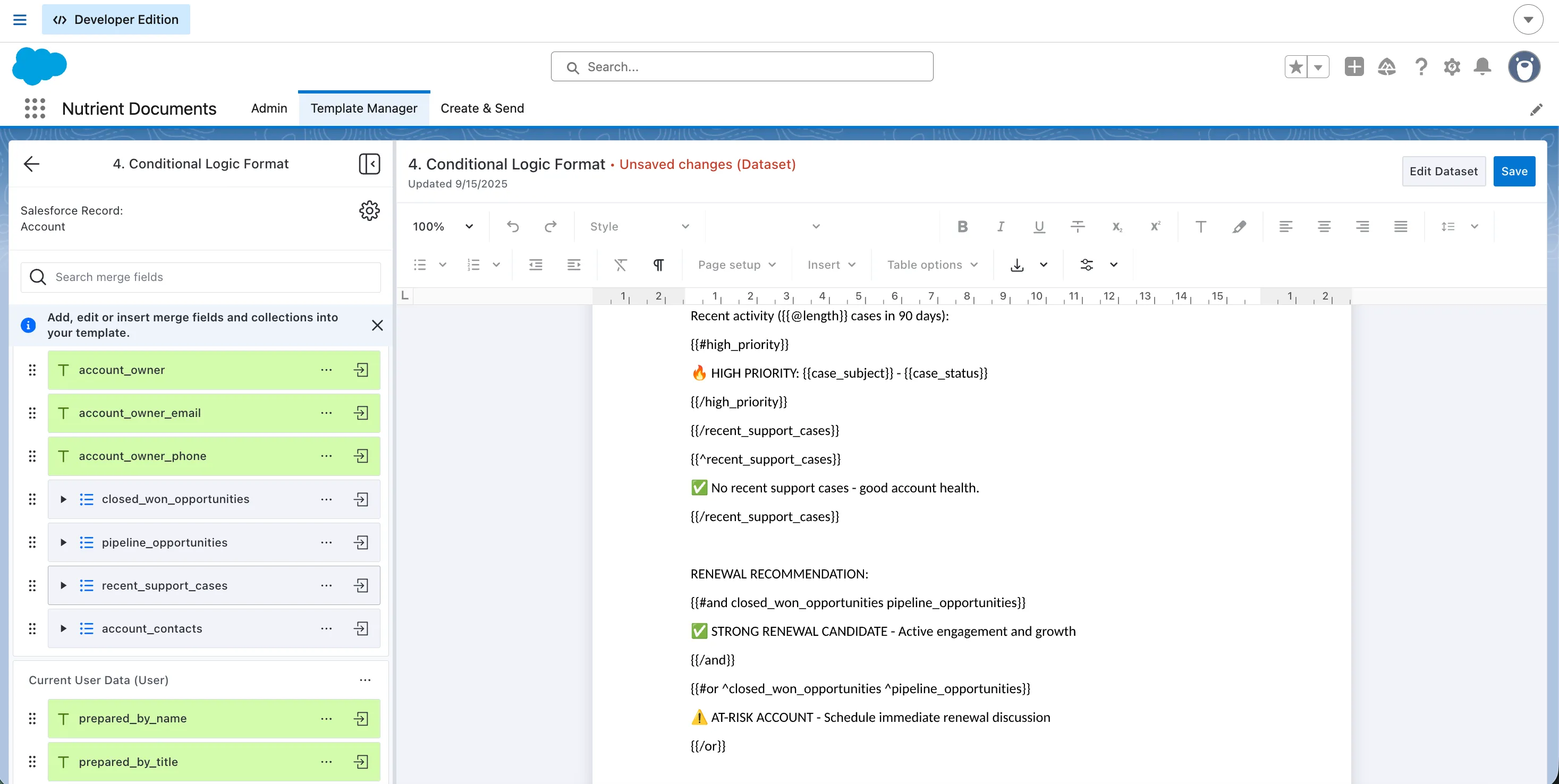The width and height of the screenshot is (1559, 784).
Task: Expand closed_won_opportunities collection
Action: click(x=63, y=499)
